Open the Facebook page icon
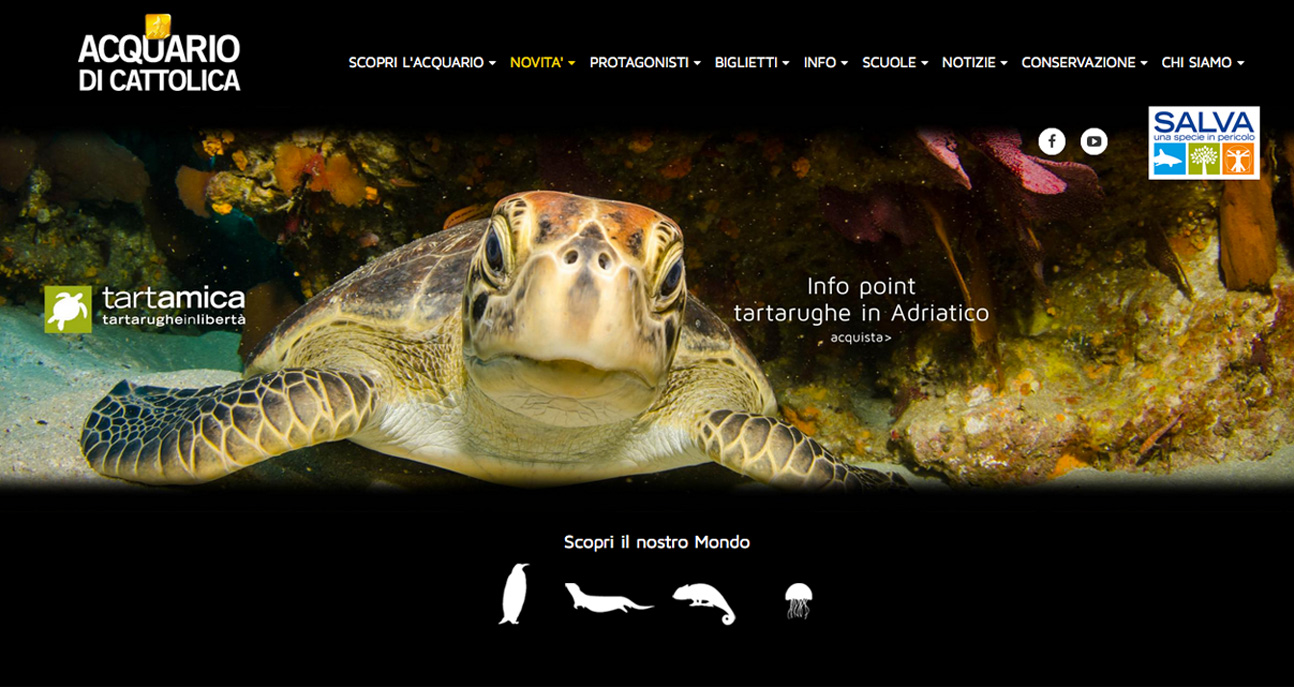 click(x=1052, y=142)
